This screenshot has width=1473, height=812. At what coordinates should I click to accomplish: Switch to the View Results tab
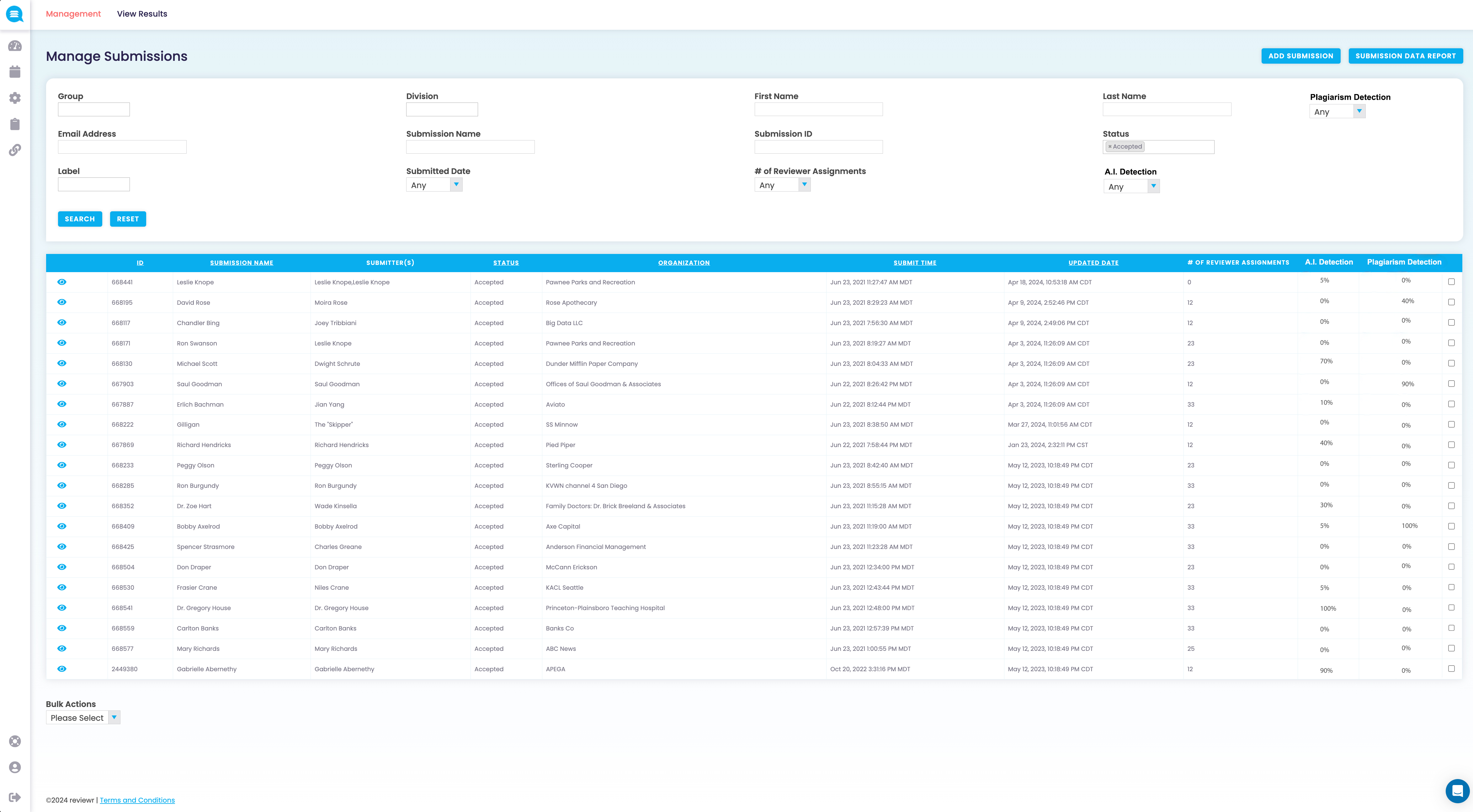142,14
